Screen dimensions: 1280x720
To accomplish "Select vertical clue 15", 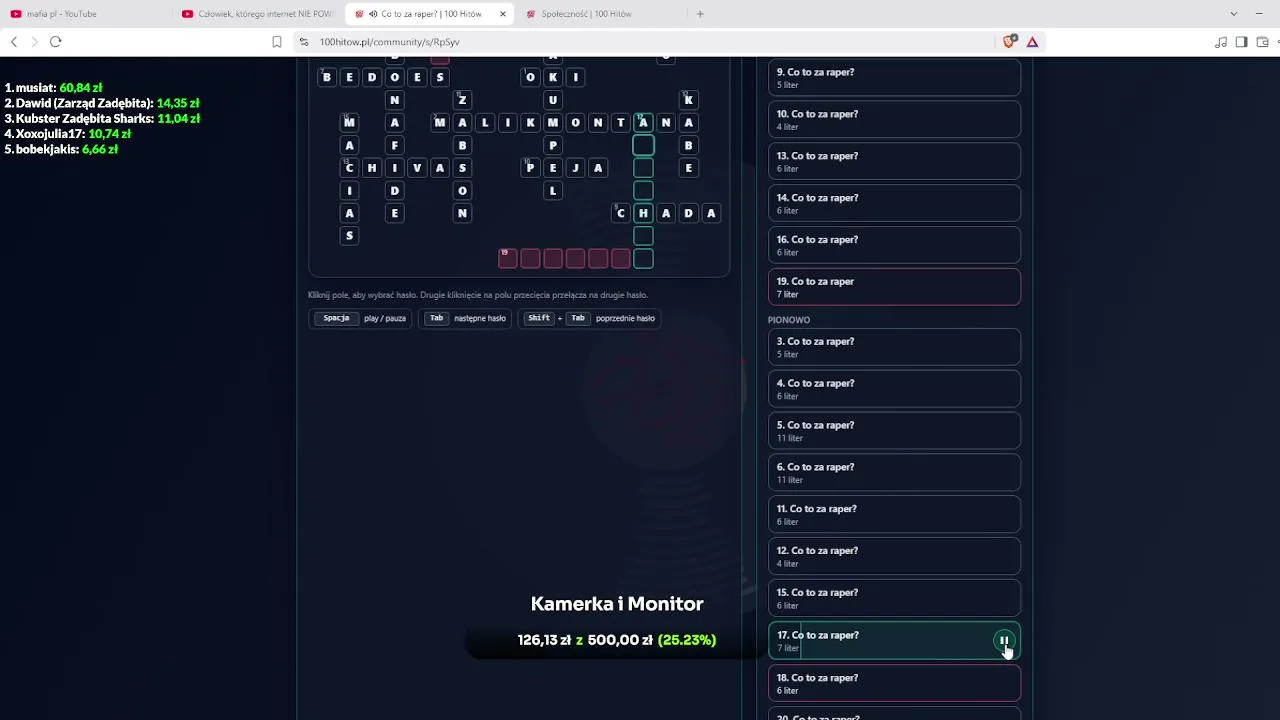I will point(894,599).
